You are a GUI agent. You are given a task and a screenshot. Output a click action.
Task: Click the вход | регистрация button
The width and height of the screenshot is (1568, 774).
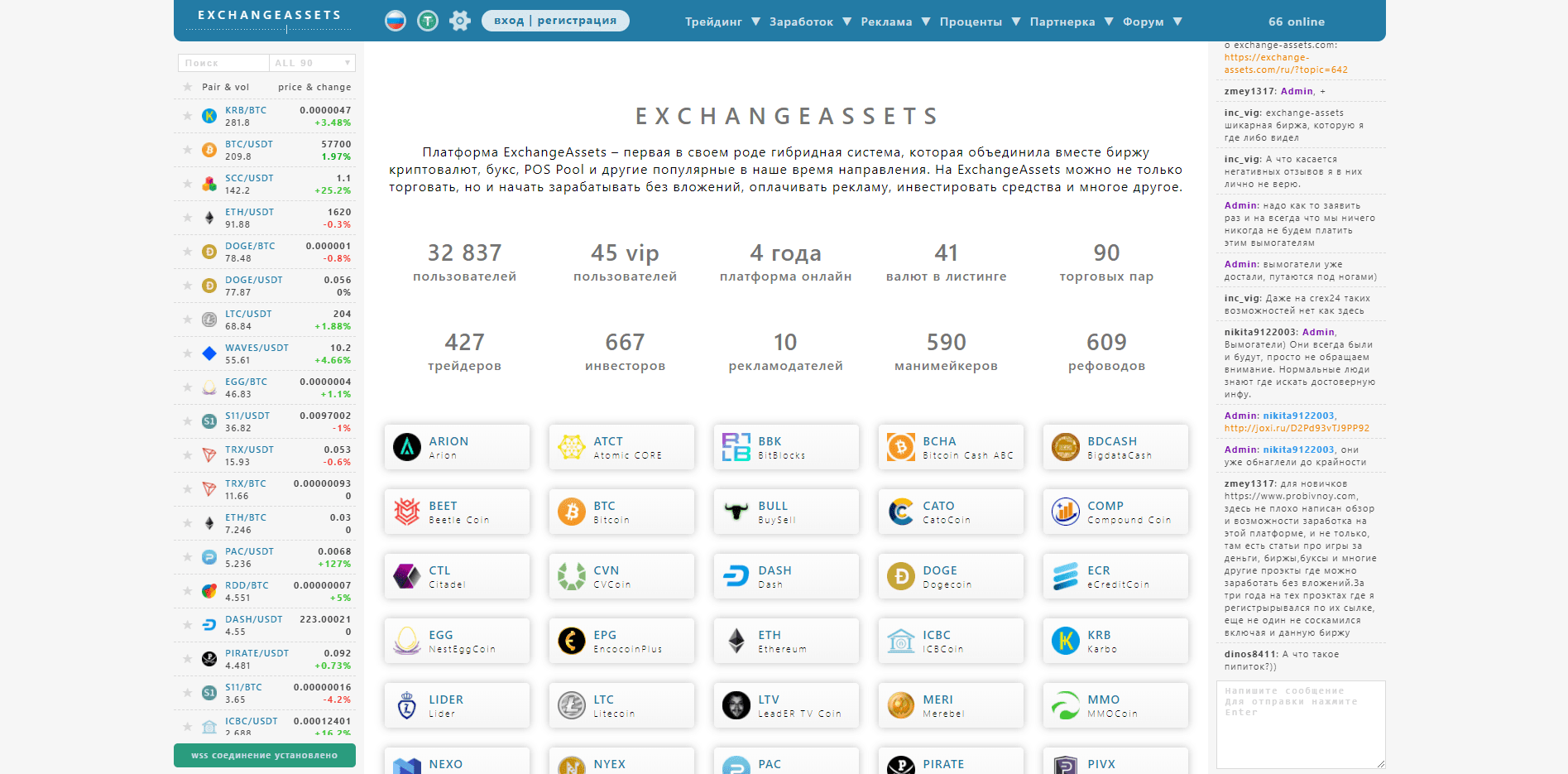click(554, 20)
